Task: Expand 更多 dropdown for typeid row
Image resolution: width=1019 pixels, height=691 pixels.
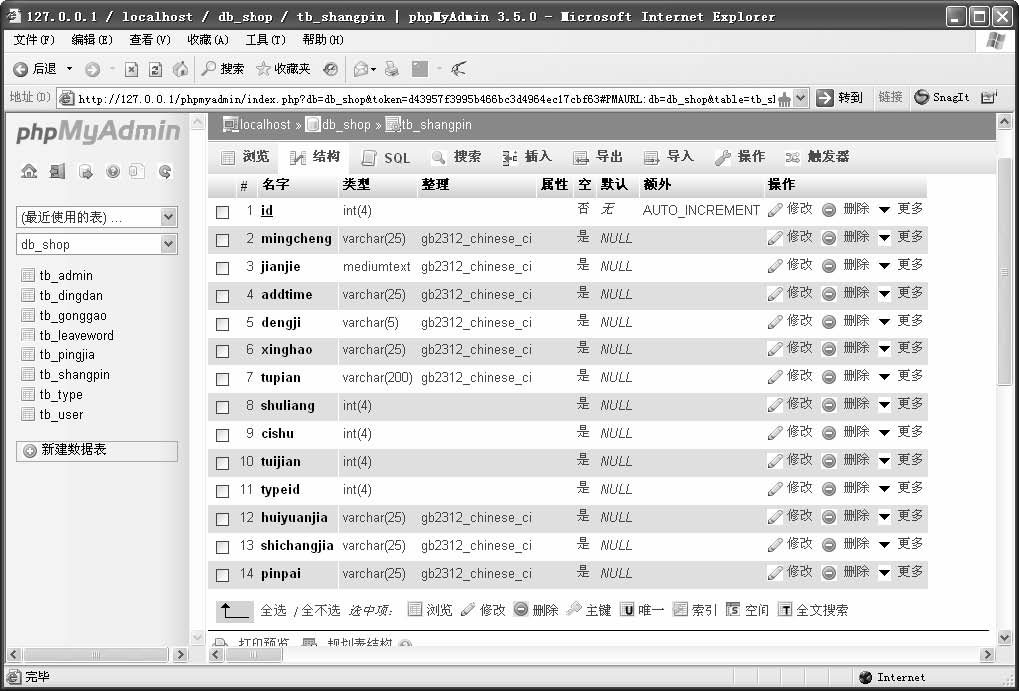Action: [x=901, y=488]
